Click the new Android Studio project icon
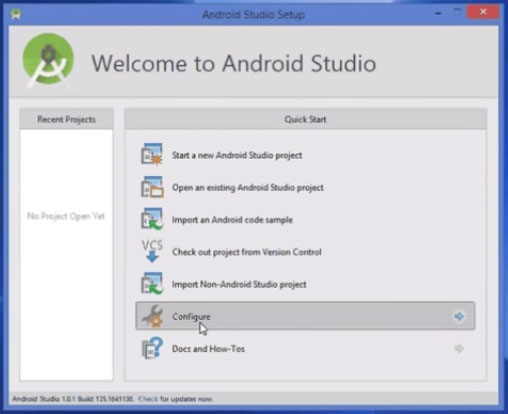Image resolution: width=508 pixels, height=414 pixels. [152, 154]
